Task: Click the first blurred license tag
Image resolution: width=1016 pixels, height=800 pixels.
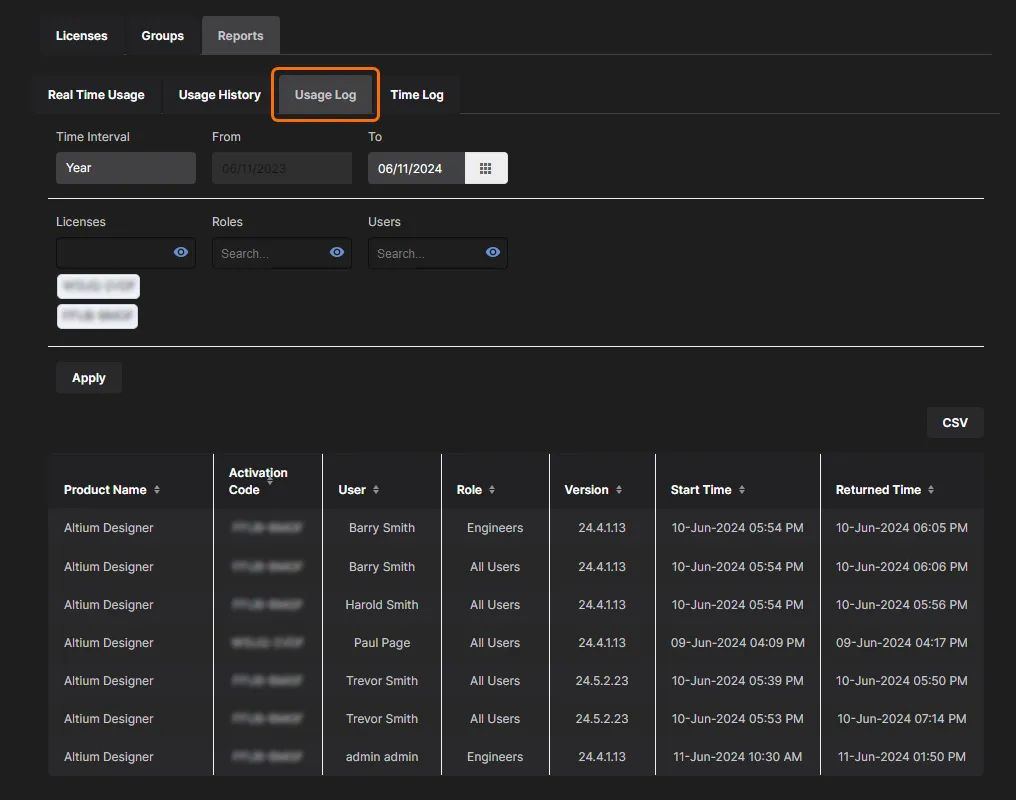Action: tap(98, 286)
